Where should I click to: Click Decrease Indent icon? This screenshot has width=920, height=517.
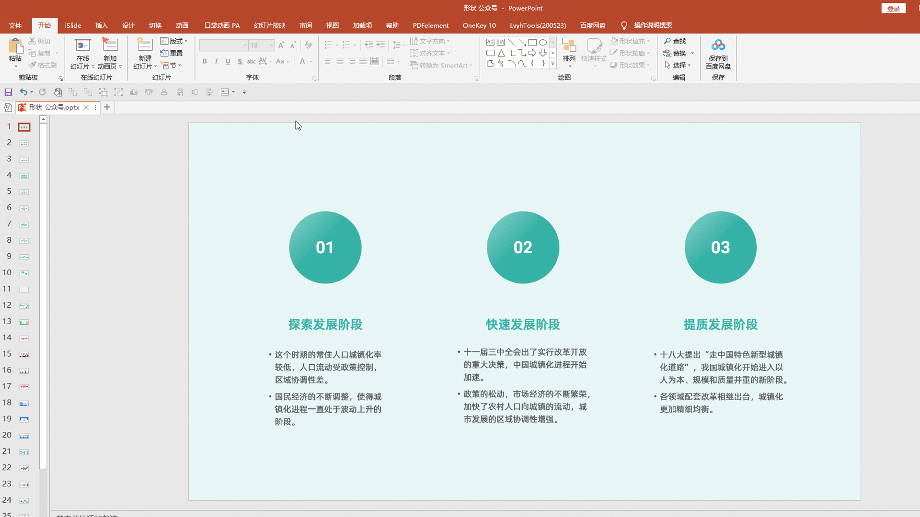[x=368, y=45]
